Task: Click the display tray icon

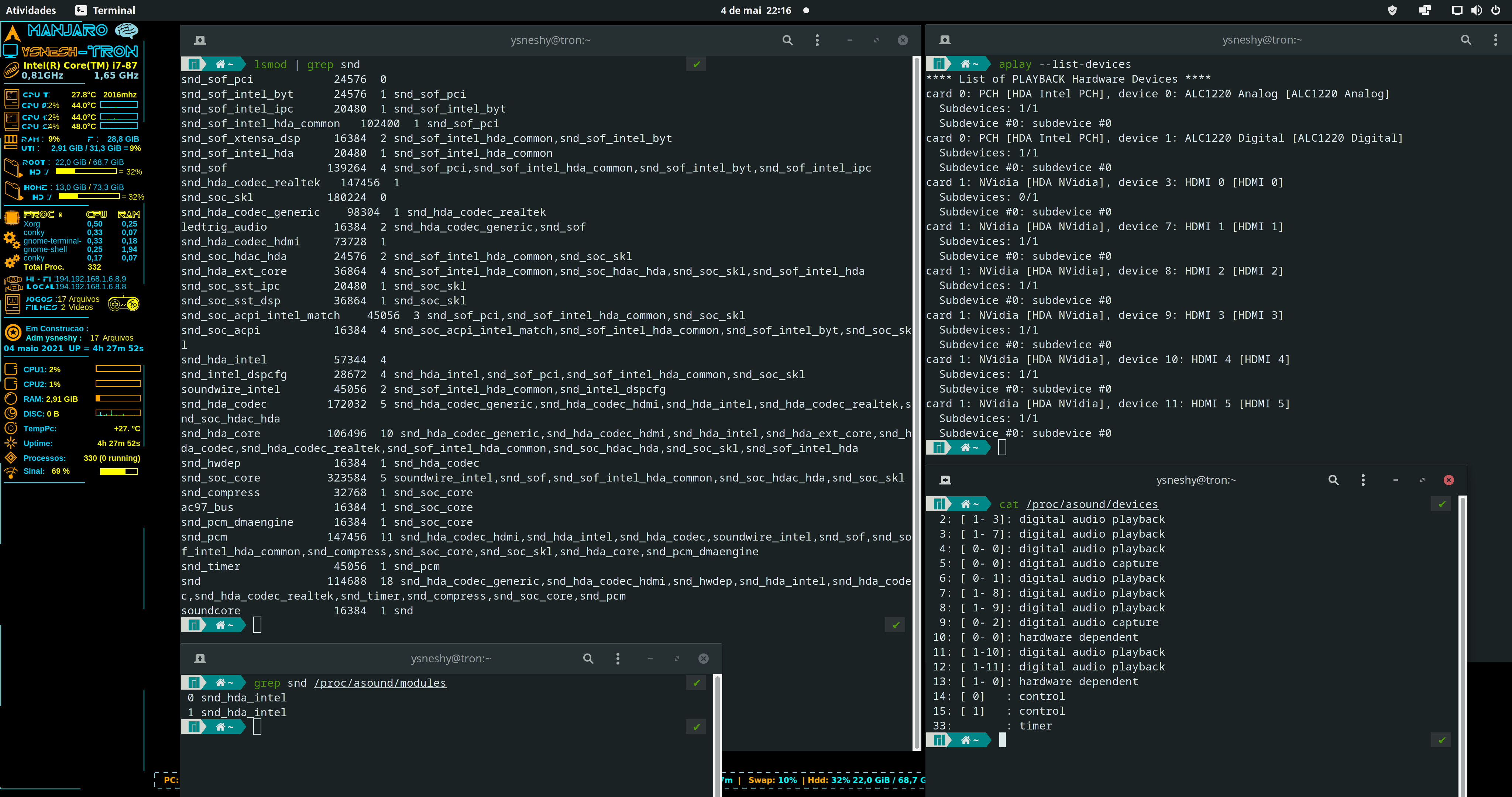Action: point(1425,11)
